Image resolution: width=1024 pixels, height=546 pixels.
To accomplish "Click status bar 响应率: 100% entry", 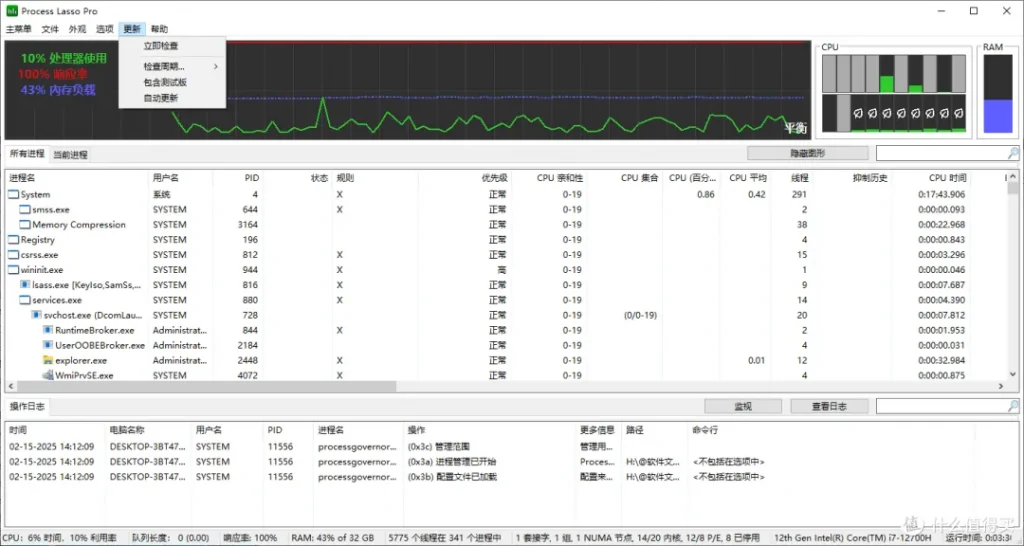I will [x=250, y=538].
